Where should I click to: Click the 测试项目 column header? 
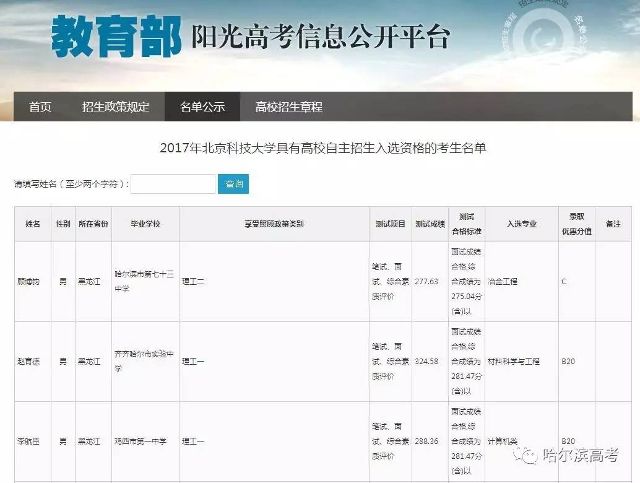(x=391, y=224)
